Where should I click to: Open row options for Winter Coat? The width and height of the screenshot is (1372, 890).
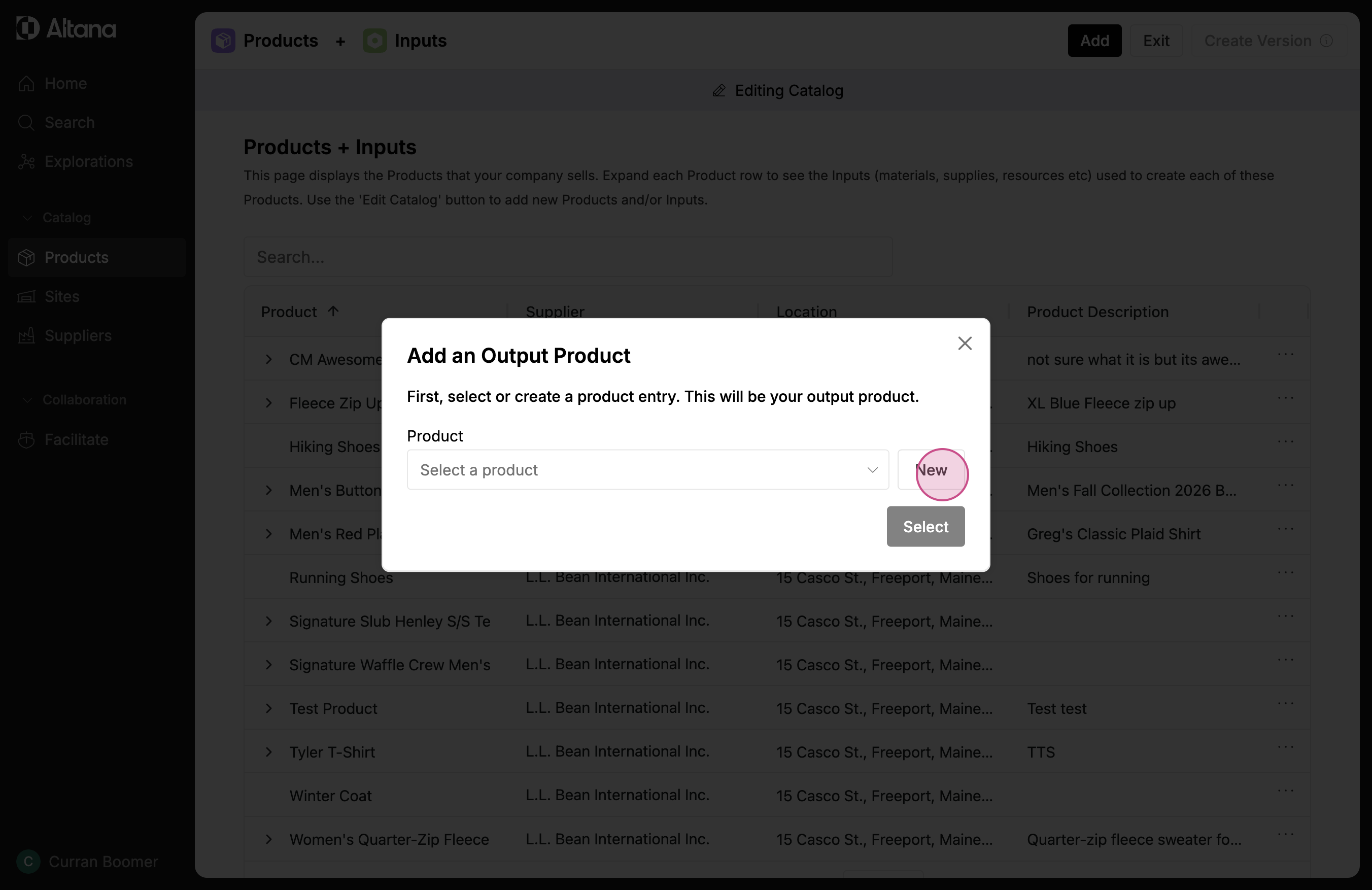point(1286,791)
